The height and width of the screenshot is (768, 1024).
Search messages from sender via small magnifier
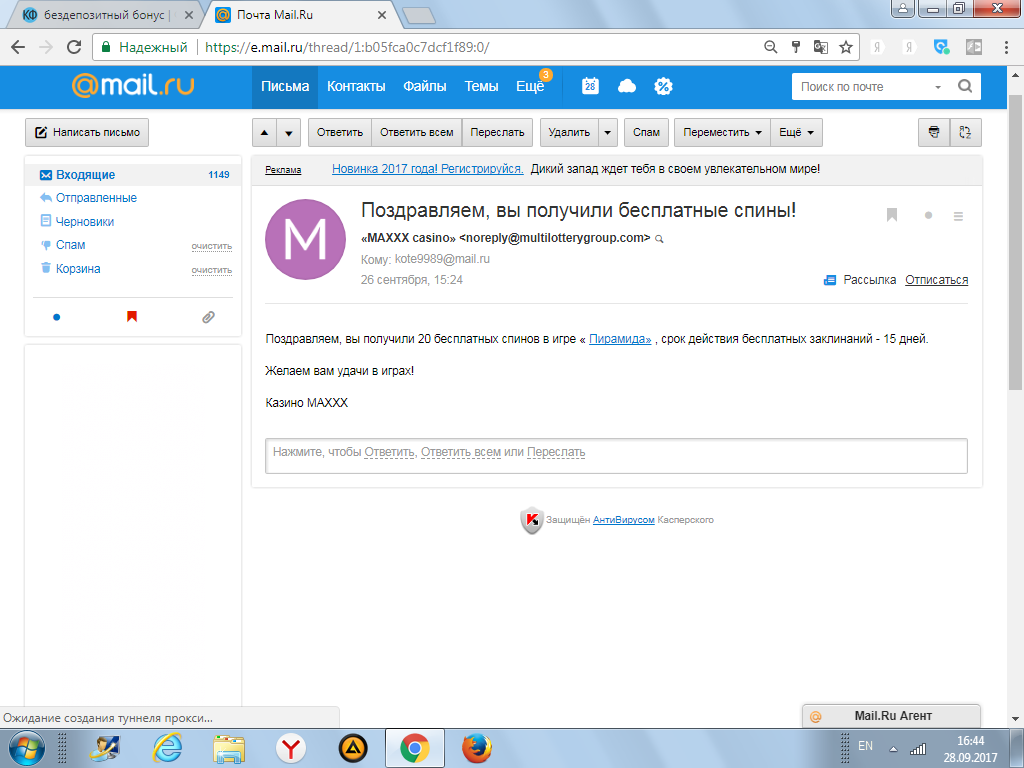660,239
